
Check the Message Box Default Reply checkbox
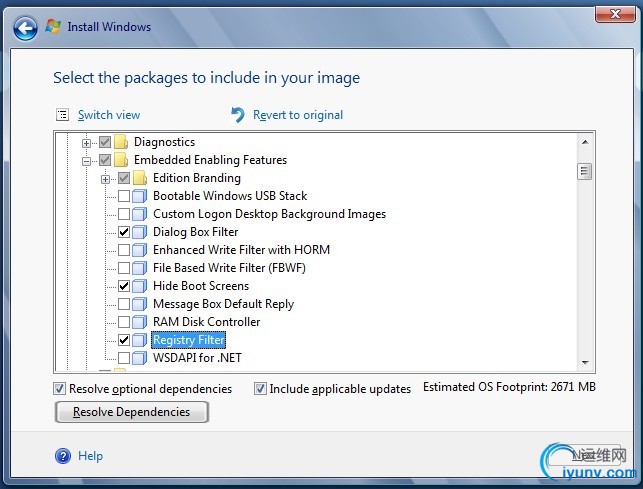tap(124, 304)
